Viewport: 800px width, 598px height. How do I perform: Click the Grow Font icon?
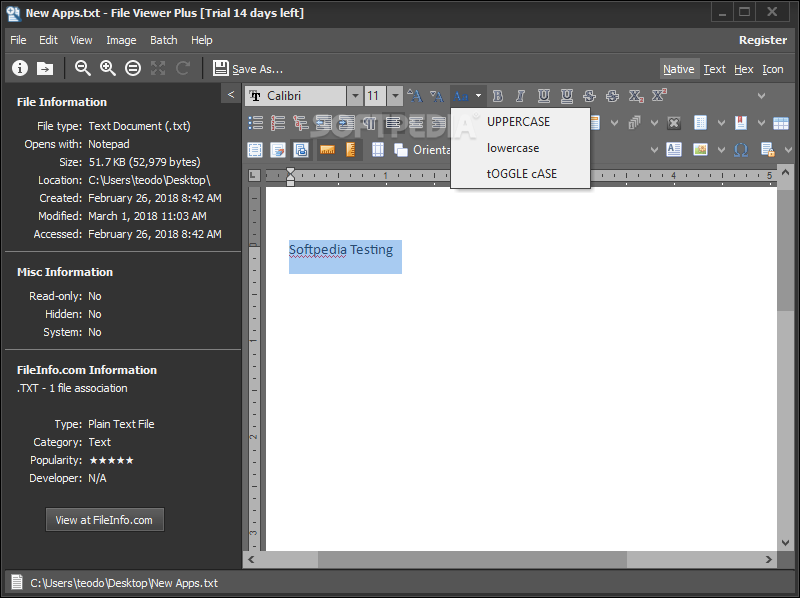pos(415,95)
